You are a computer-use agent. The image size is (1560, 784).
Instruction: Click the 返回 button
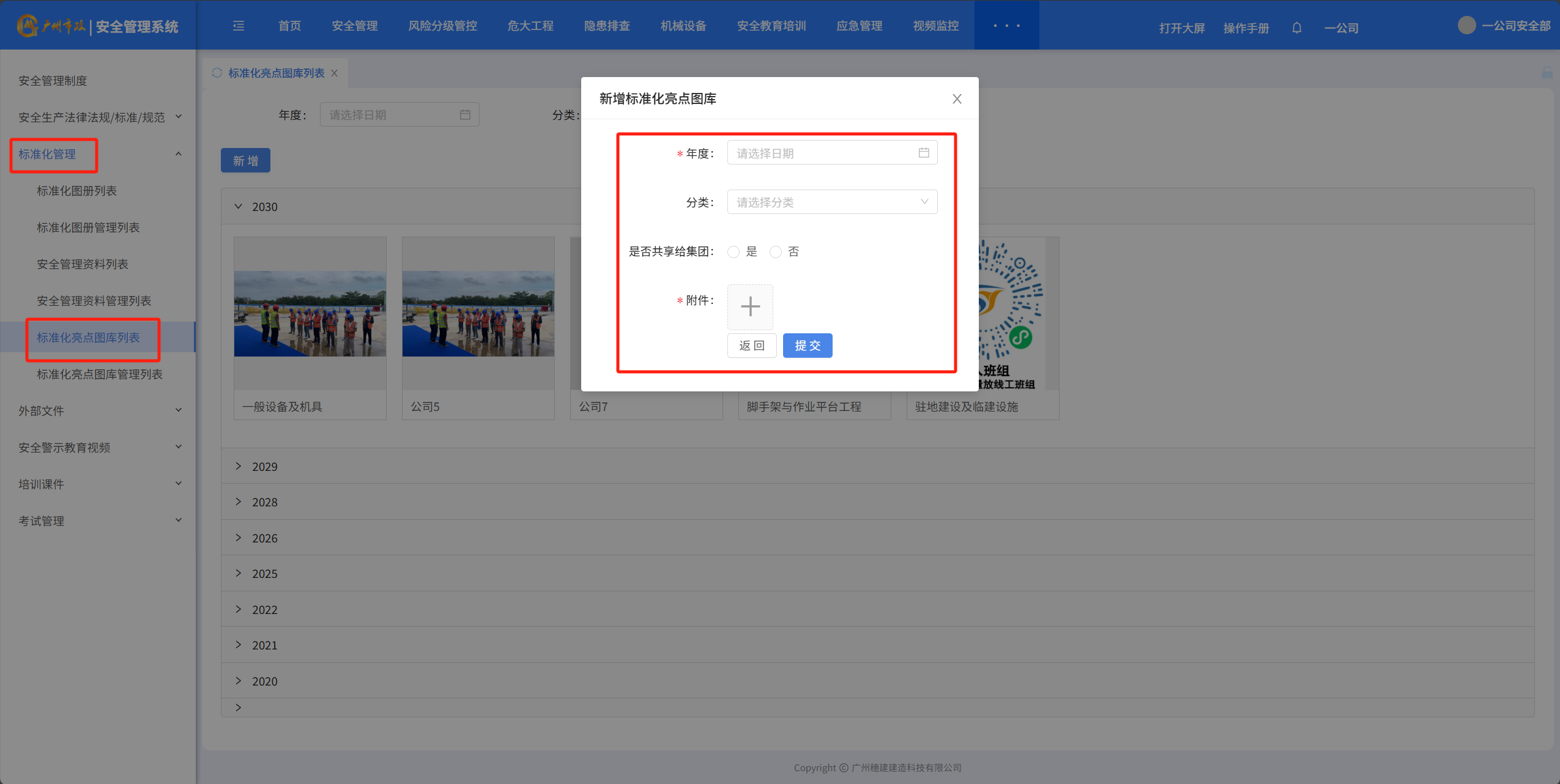[751, 346]
